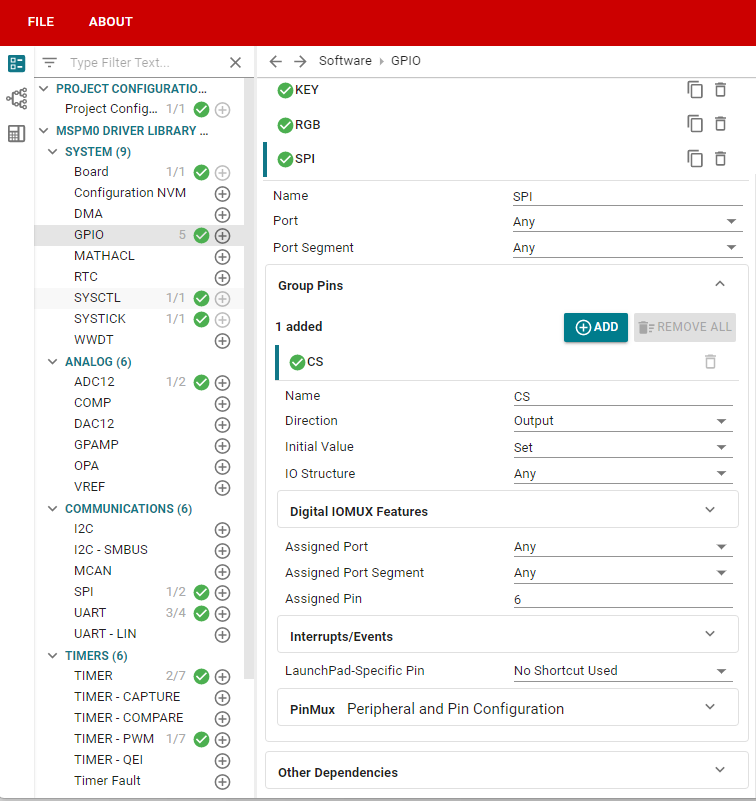756x801 pixels.
Task: Delete the SPI GPIO group
Action: click(720, 159)
